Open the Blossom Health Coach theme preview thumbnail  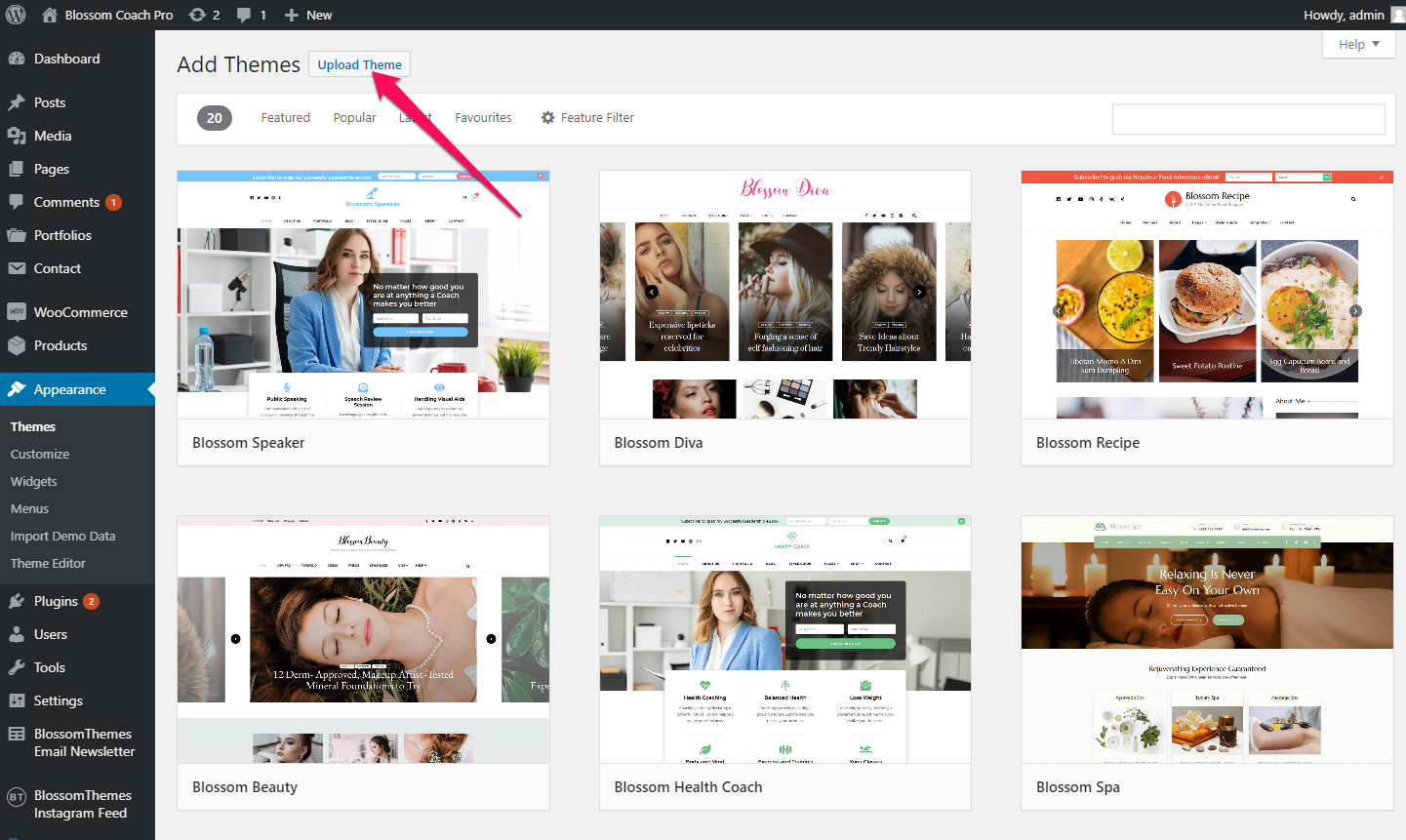[785, 639]
